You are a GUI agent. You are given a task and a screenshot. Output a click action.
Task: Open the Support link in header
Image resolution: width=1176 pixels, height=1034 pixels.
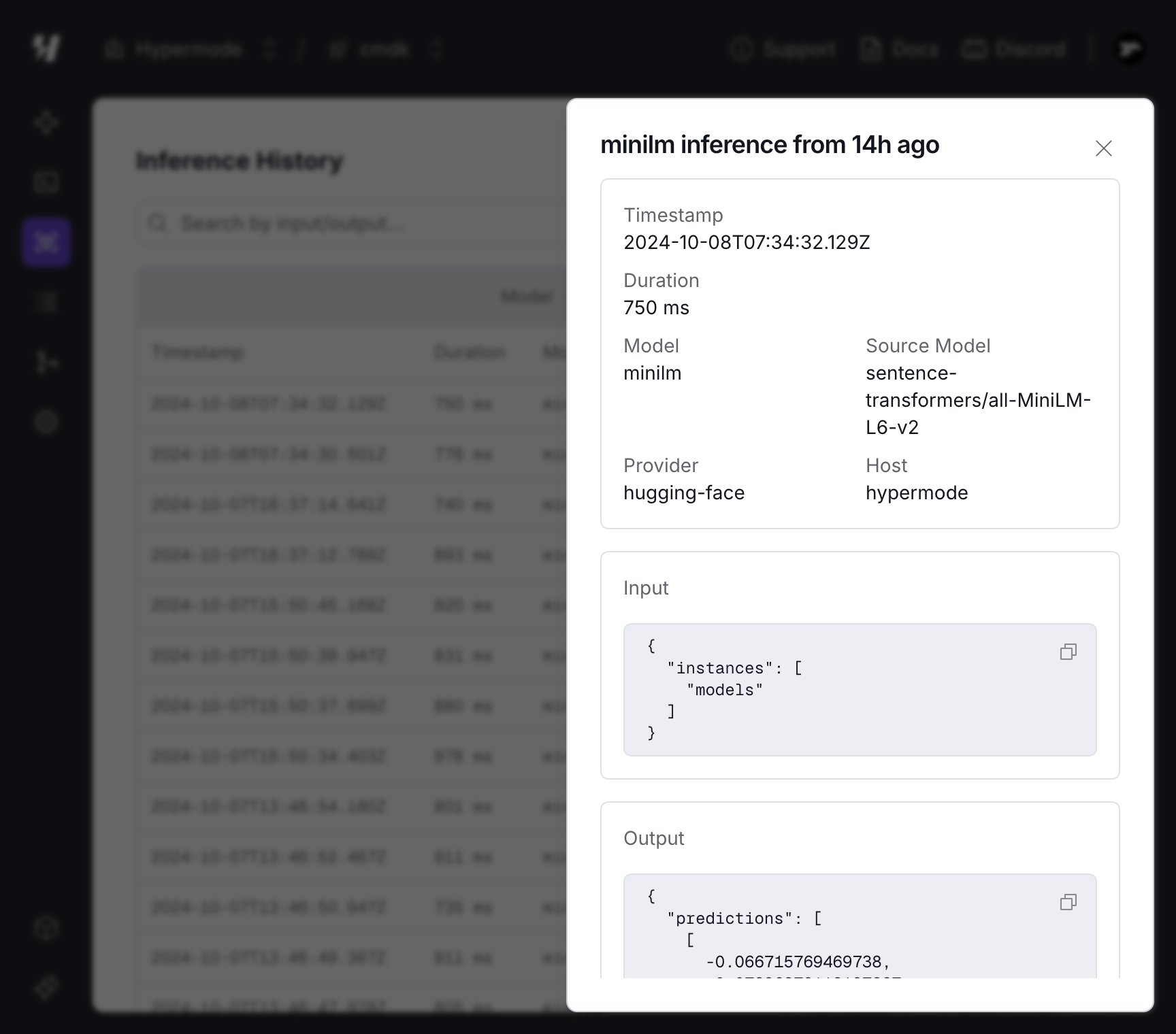[x=783, y=50]
